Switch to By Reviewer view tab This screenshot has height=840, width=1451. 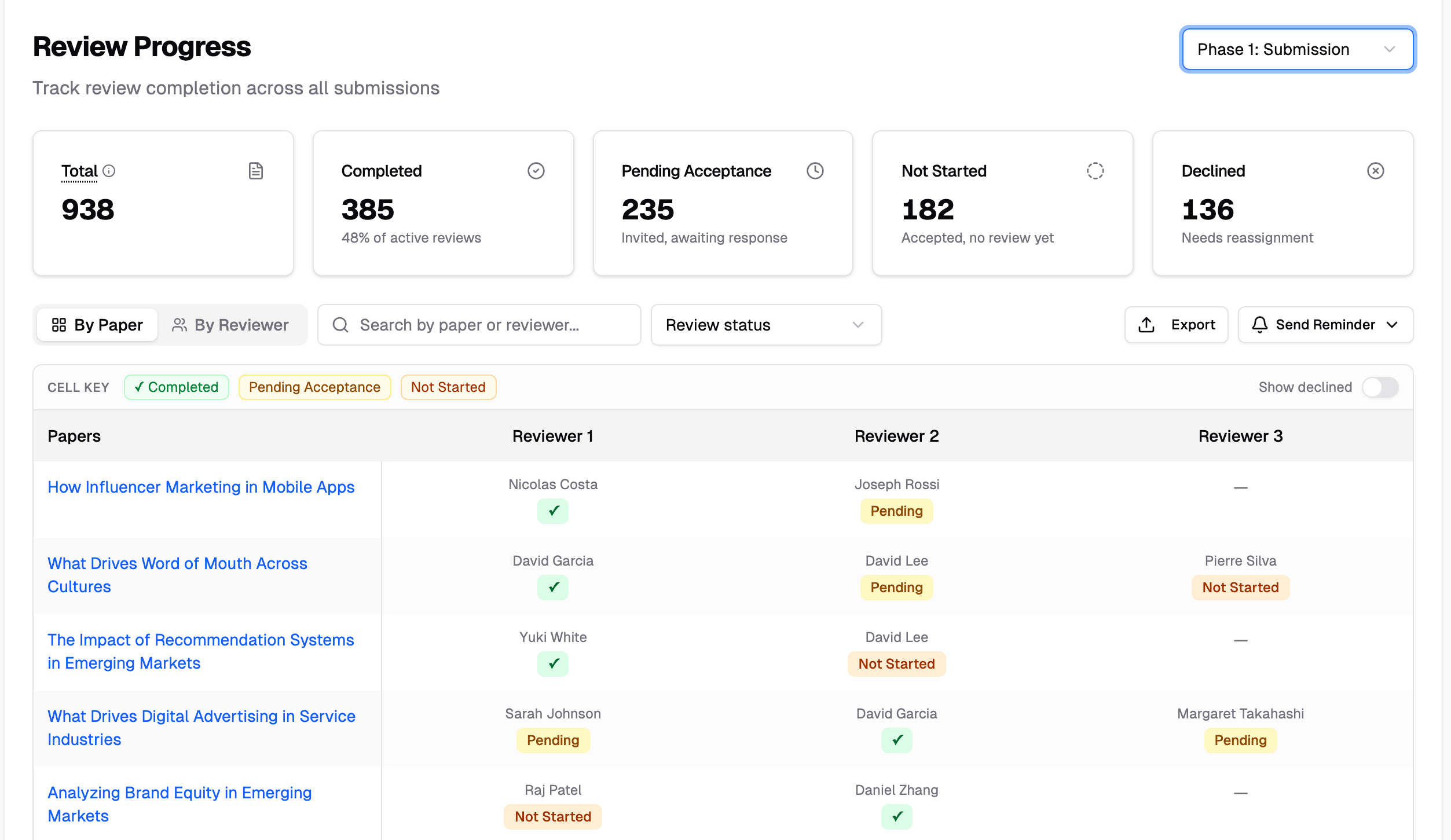pyautogui.click(x=230, y=325)
